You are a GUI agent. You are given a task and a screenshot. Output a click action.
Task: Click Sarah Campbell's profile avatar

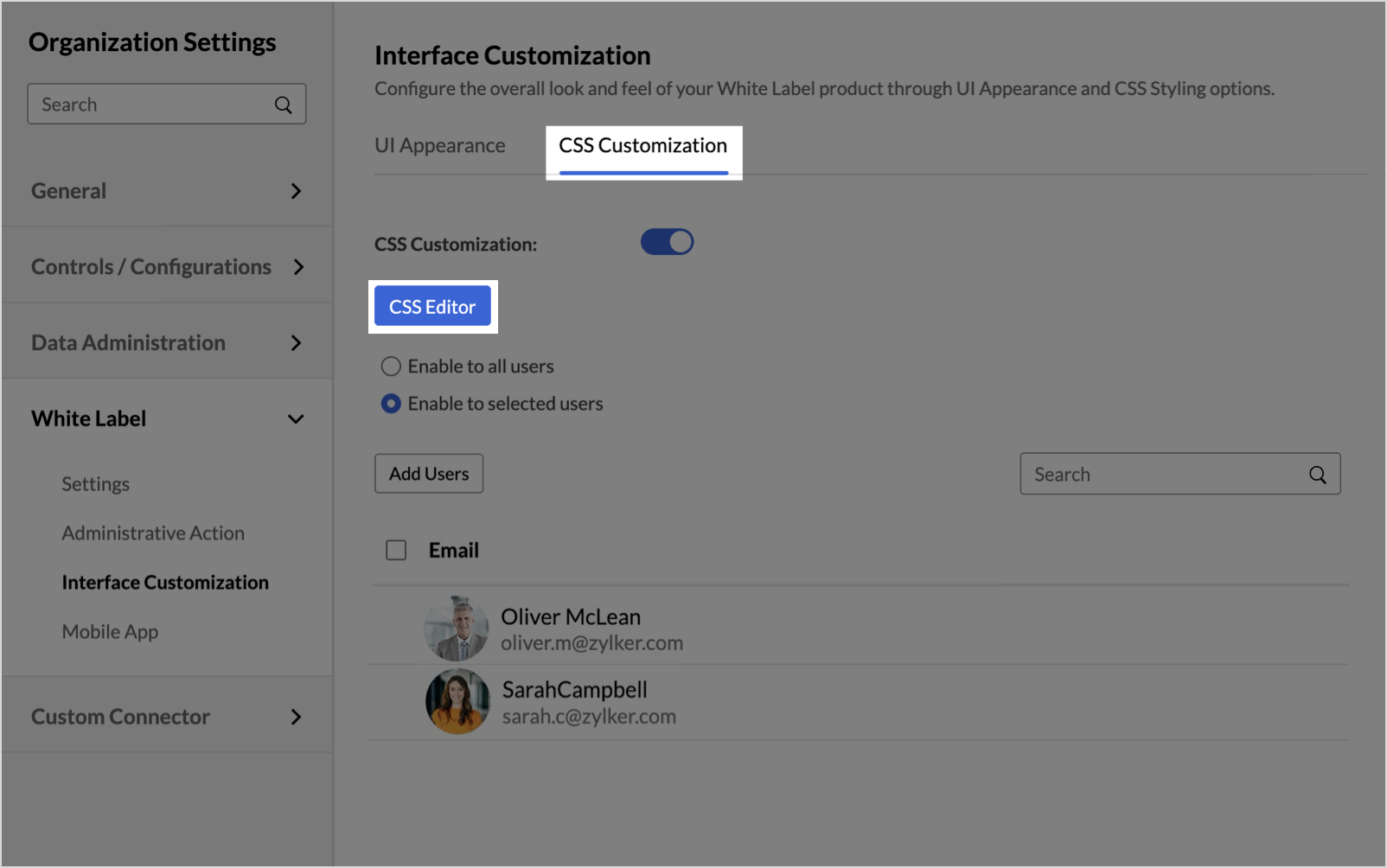coord(457,701)
